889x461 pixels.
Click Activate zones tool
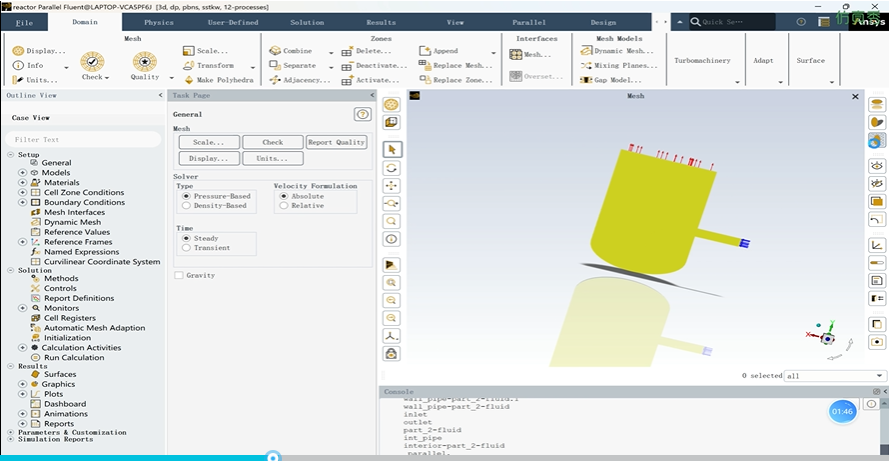tap(371, 80)
